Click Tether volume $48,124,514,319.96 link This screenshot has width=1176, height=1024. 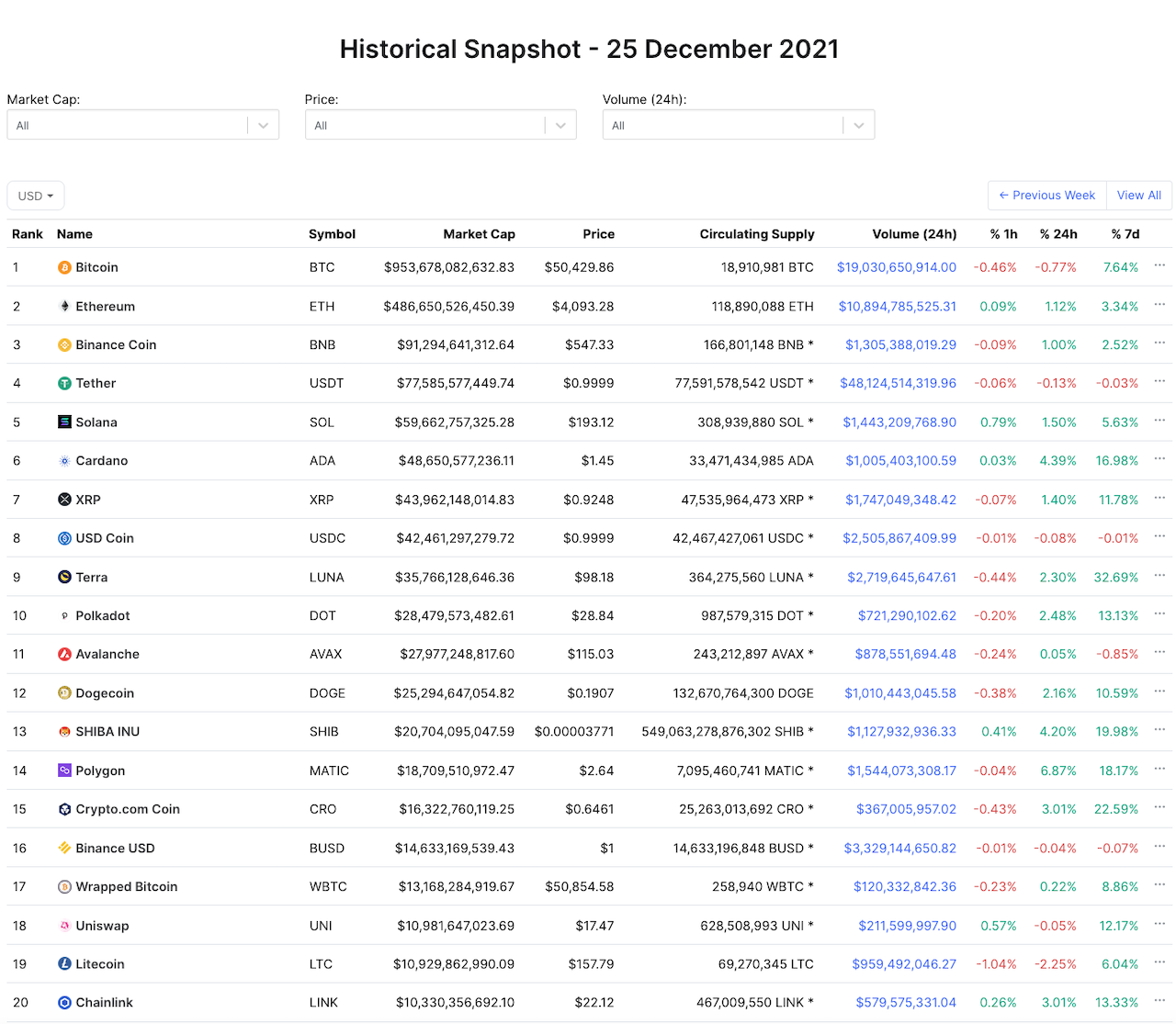pyautogui.click(x=898, y=384)
